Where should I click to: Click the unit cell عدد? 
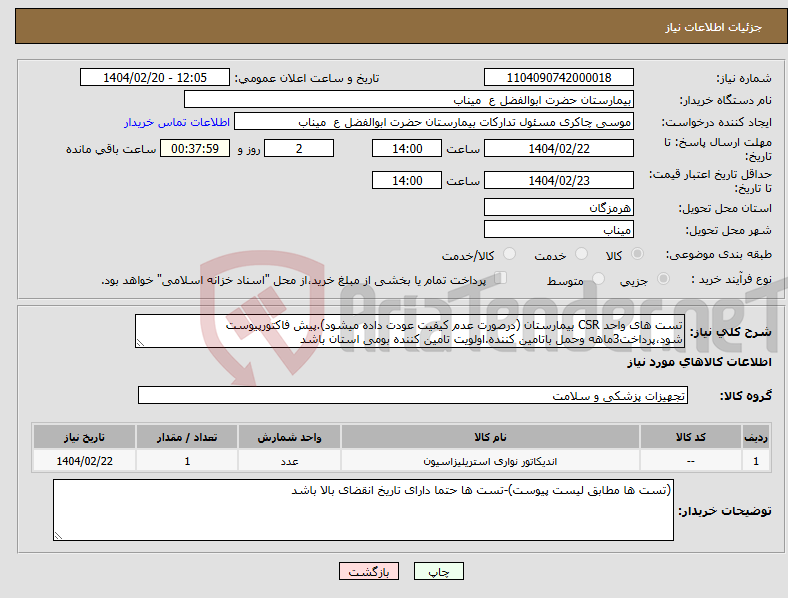(x=289, y=461)
